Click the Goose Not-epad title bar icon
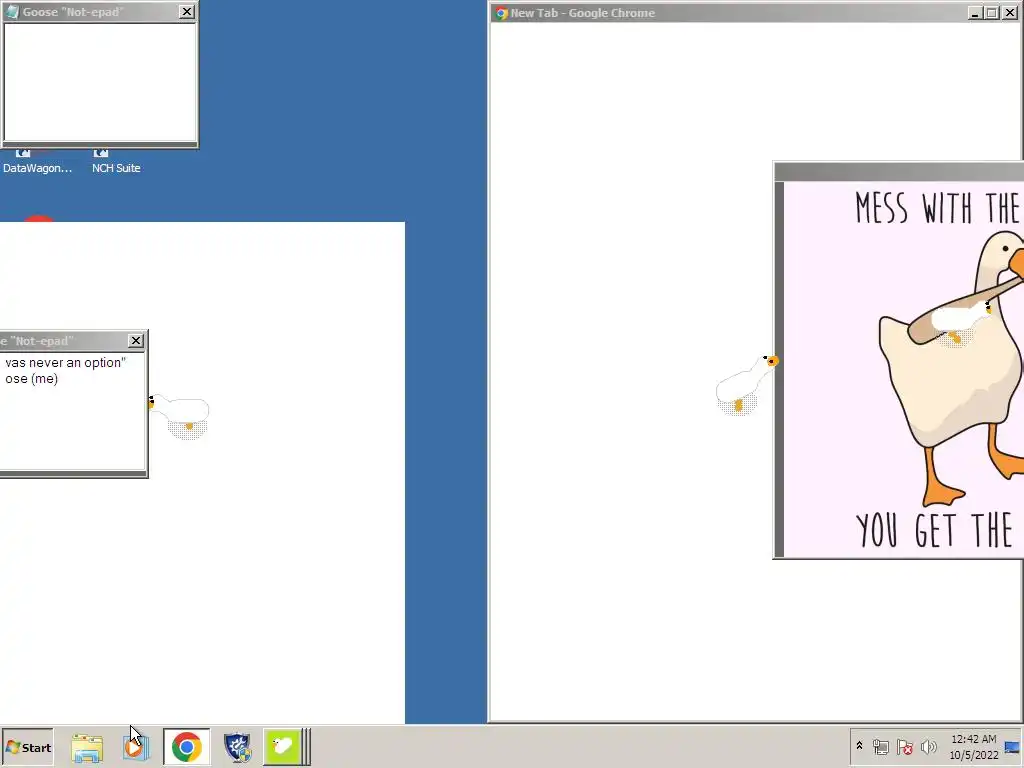The width and height of the screenshot is (1024, 768). [x=12, y=12]
